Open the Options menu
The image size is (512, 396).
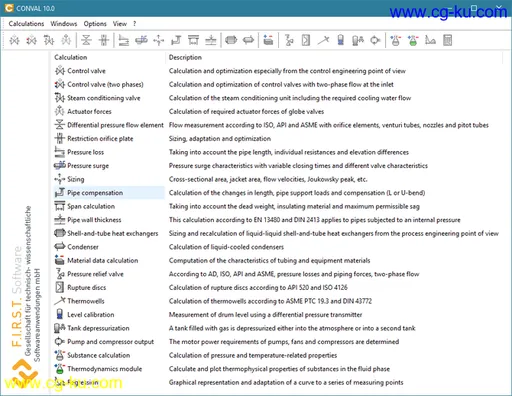95,24
